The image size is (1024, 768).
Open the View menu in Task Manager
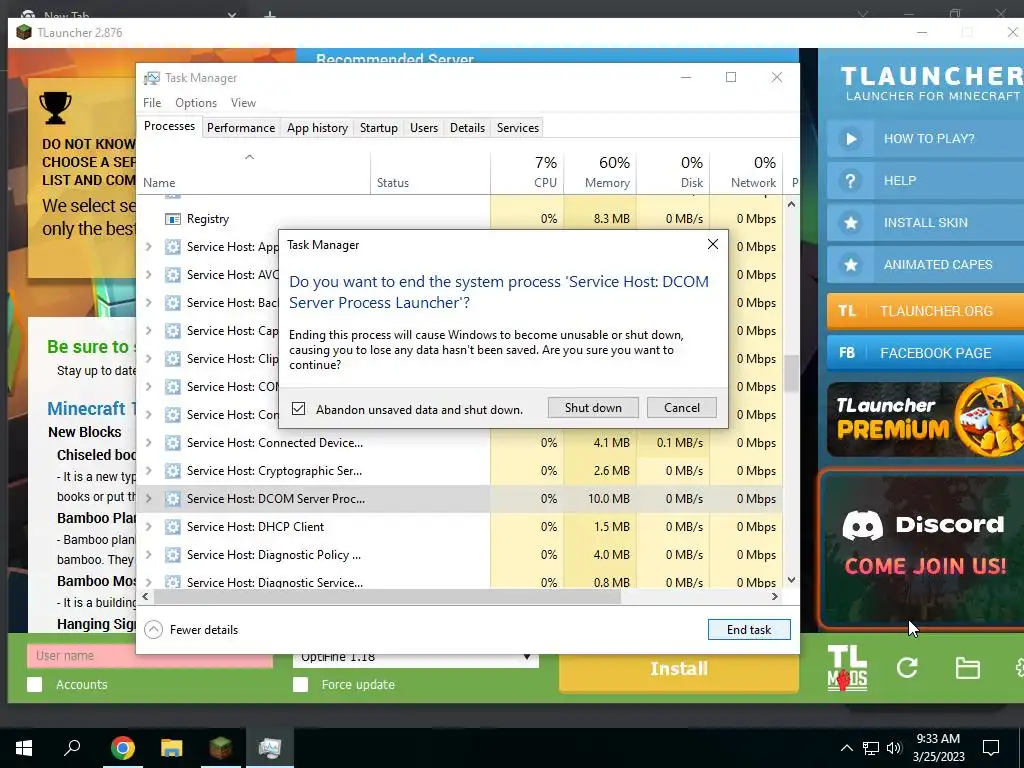243,103
